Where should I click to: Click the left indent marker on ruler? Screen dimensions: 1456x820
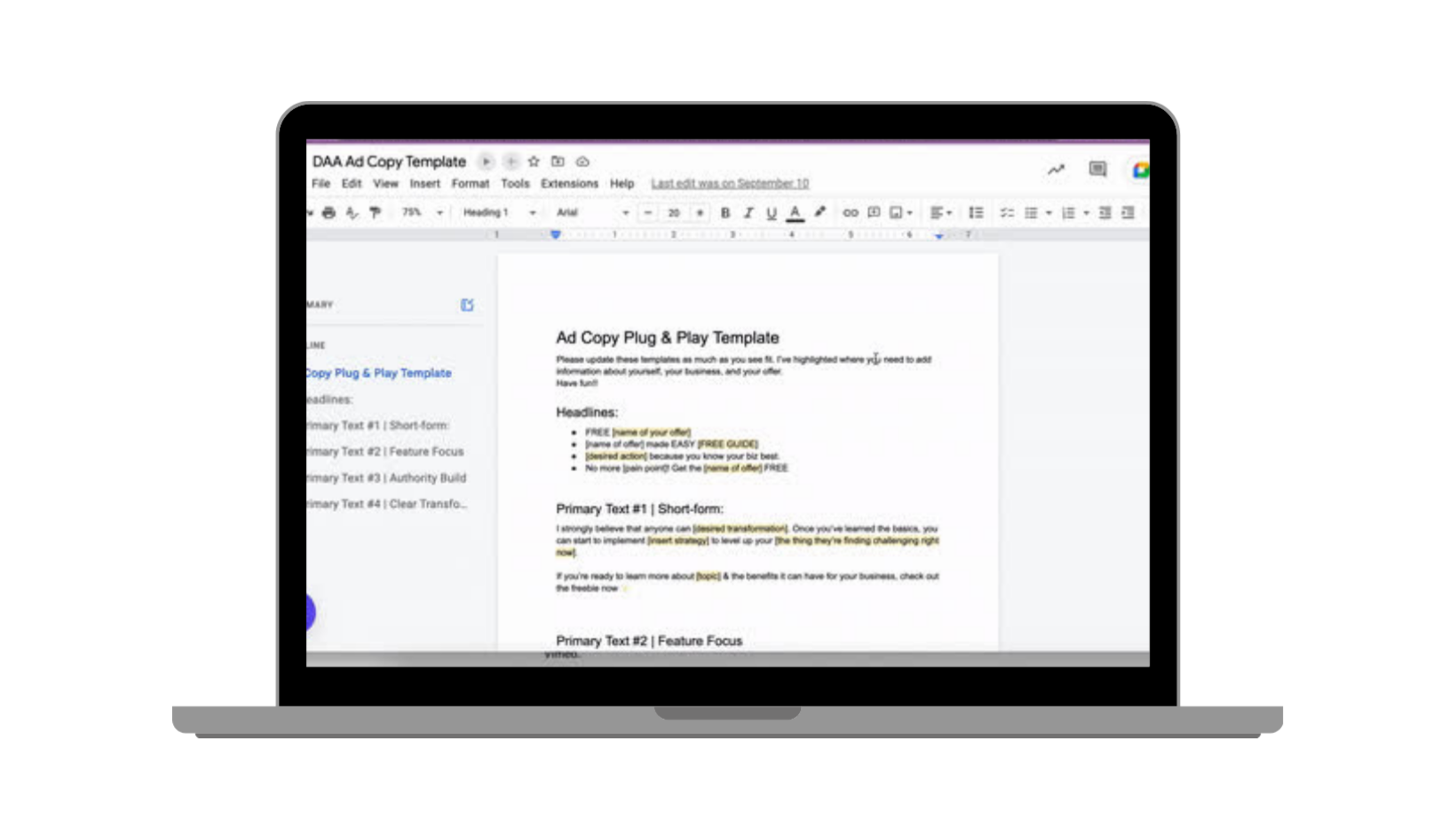point(556,235)
